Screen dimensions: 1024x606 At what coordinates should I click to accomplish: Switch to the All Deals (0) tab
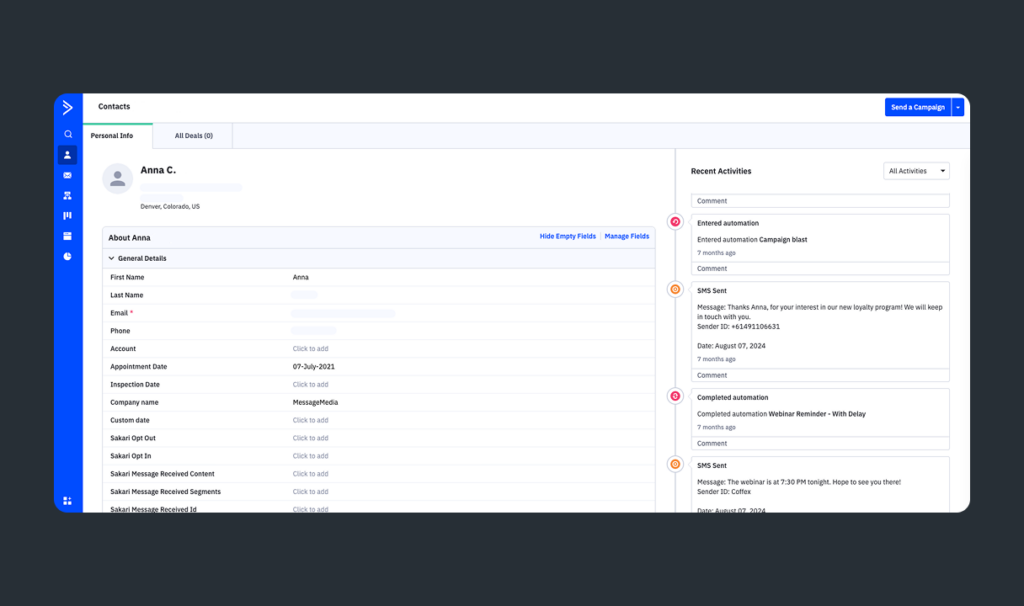pyautogui.click(x=193, y=136)
